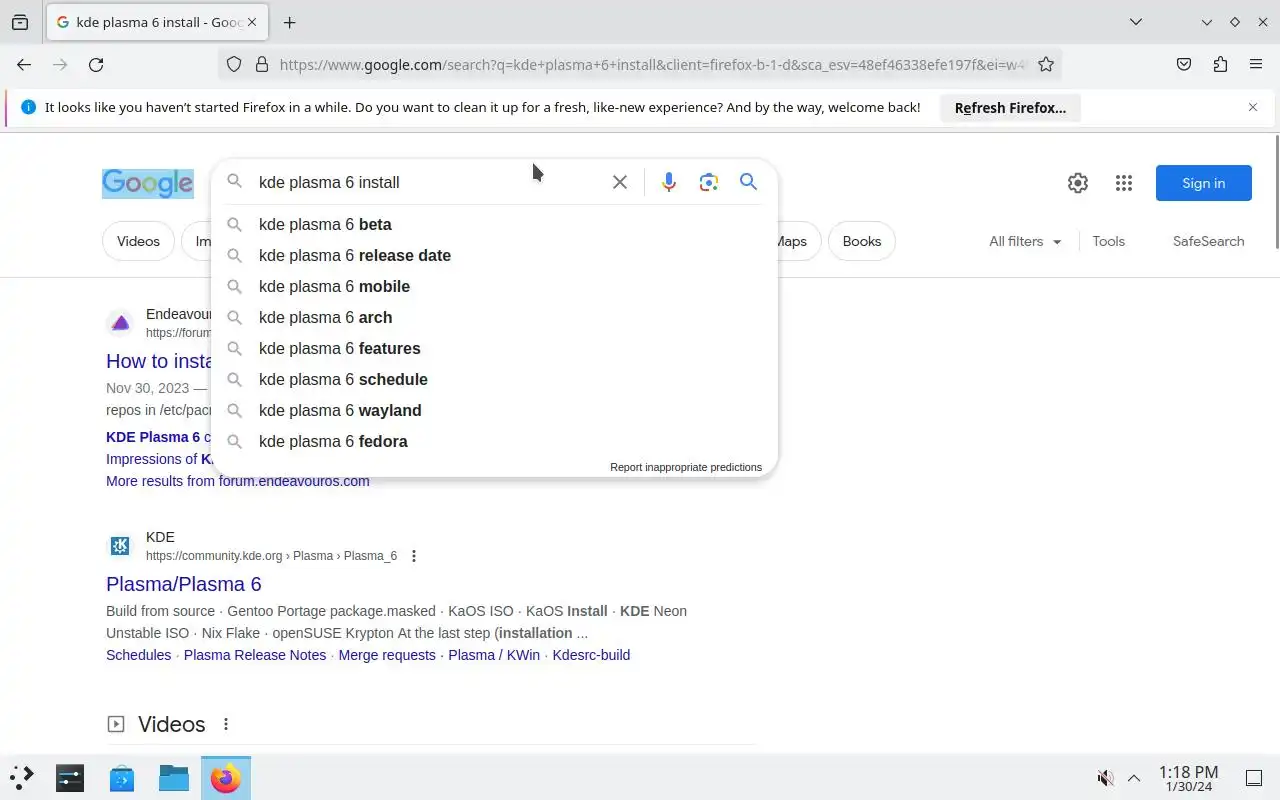Open Dolphin file manager from taskbar
This screenshot has width=1280, height=800.
coord(174,777)
